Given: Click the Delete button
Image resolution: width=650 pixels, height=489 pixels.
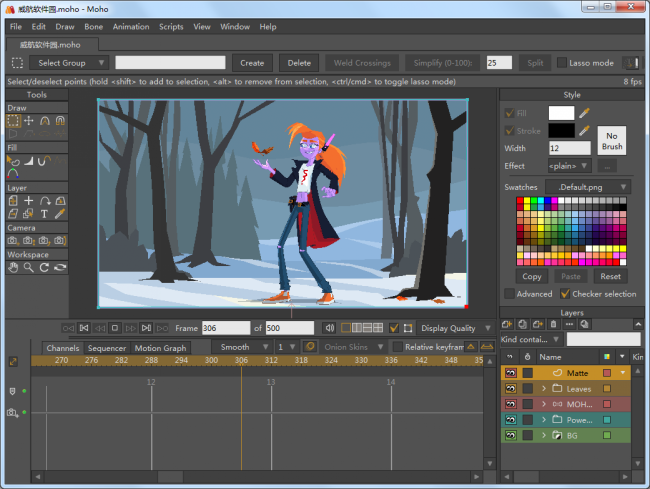Looking at the screenshot, I should pyautogui.click(x=299, y=63).
